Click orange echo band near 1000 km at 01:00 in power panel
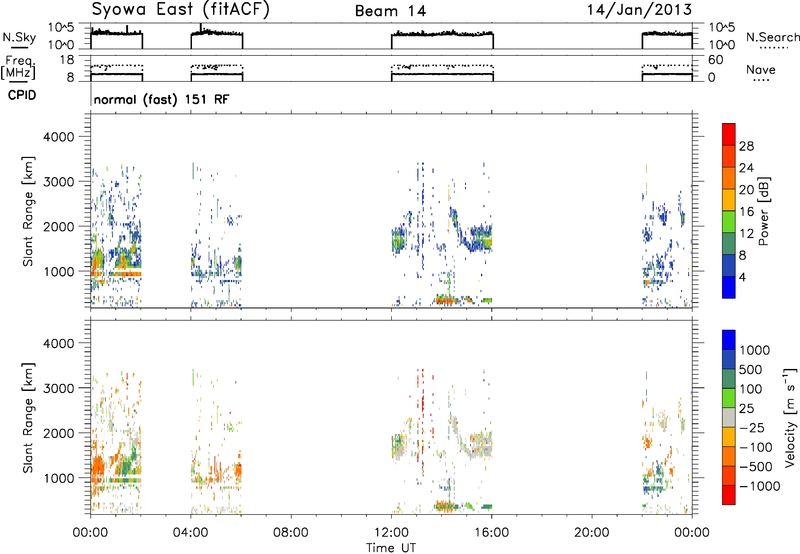 click(x=116, y=274)
